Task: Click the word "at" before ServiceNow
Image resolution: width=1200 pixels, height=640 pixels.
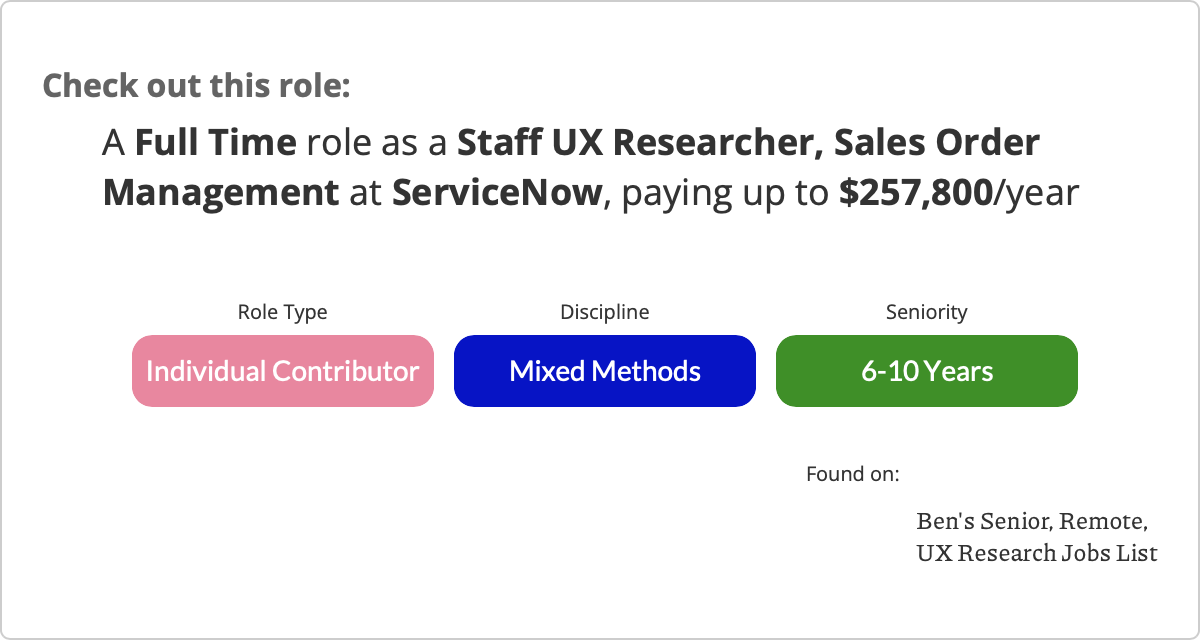Action: (x=366, y=192)
